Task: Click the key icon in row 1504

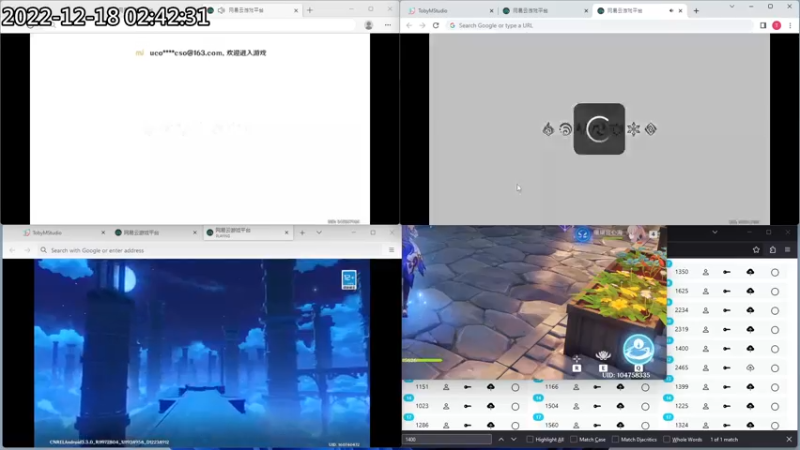Action: tap(597, 406)
